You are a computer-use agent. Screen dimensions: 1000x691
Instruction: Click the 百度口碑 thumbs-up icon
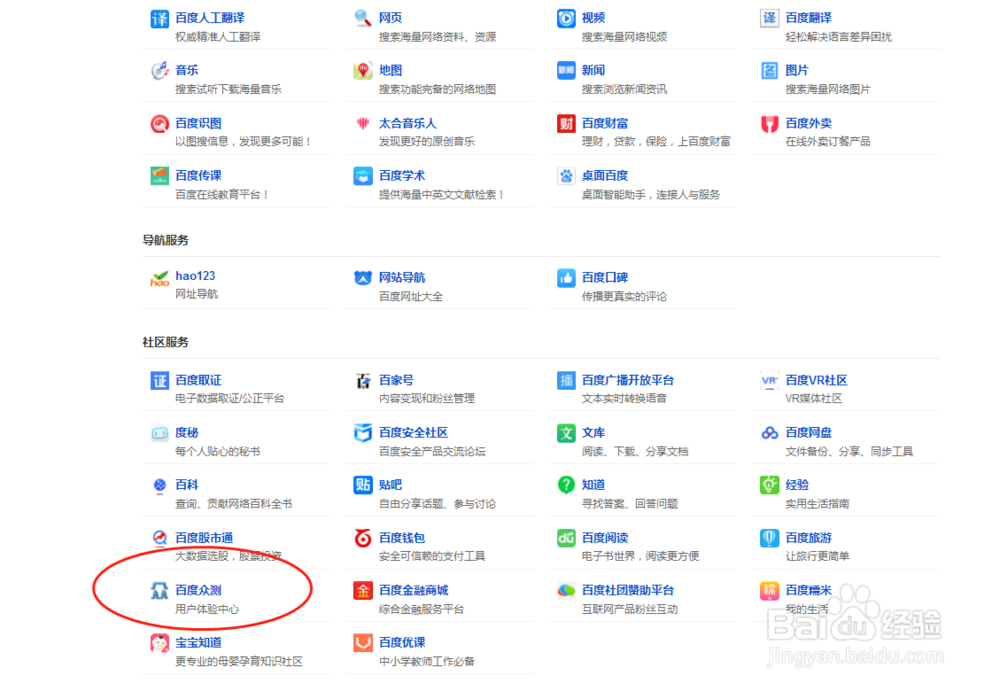[x=566, y=278]
